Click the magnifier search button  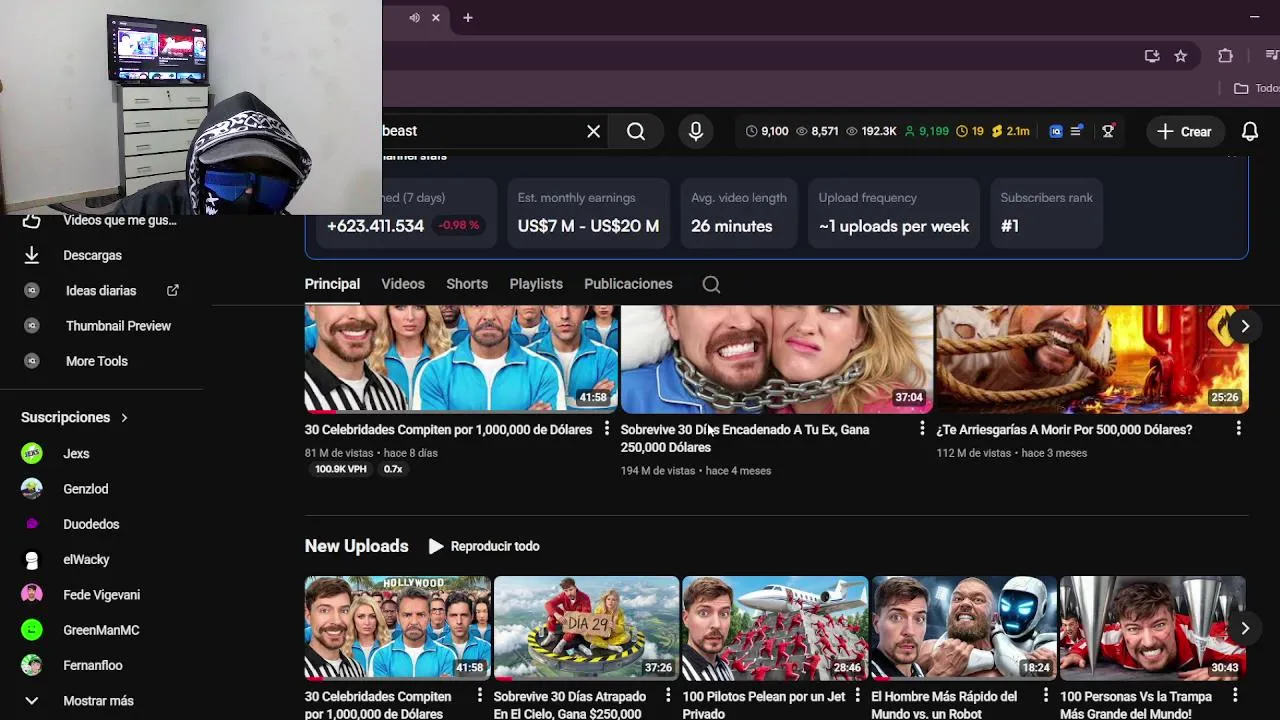(636, 131)
